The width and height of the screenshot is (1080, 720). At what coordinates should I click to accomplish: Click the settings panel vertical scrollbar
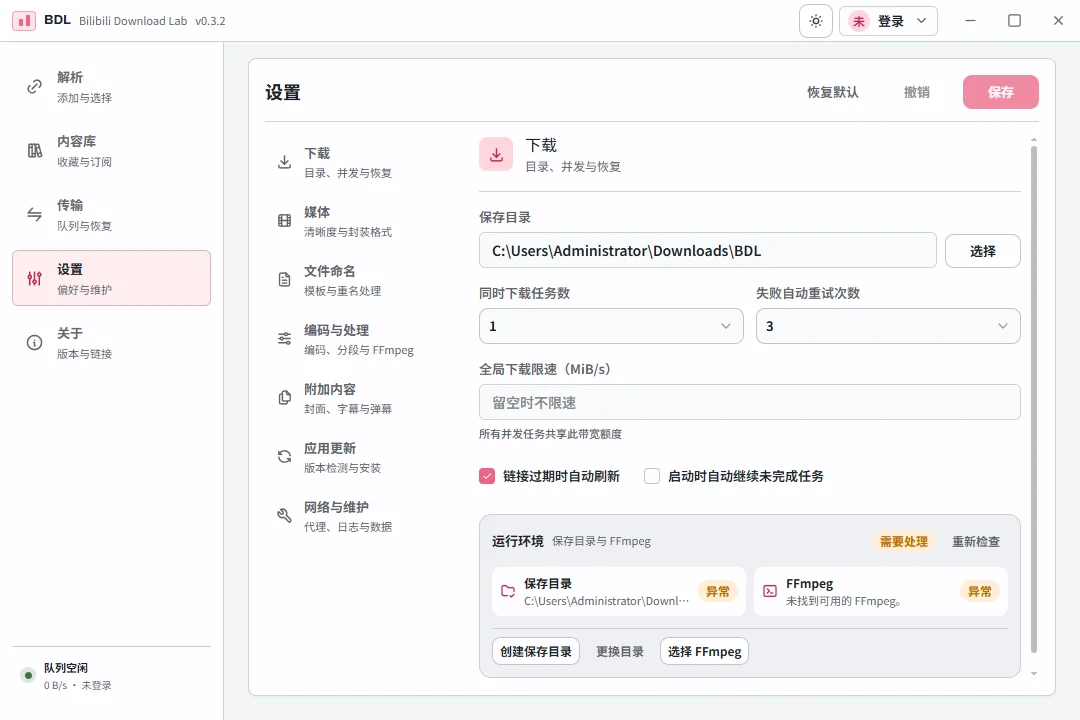click(x=1033, y=400)
